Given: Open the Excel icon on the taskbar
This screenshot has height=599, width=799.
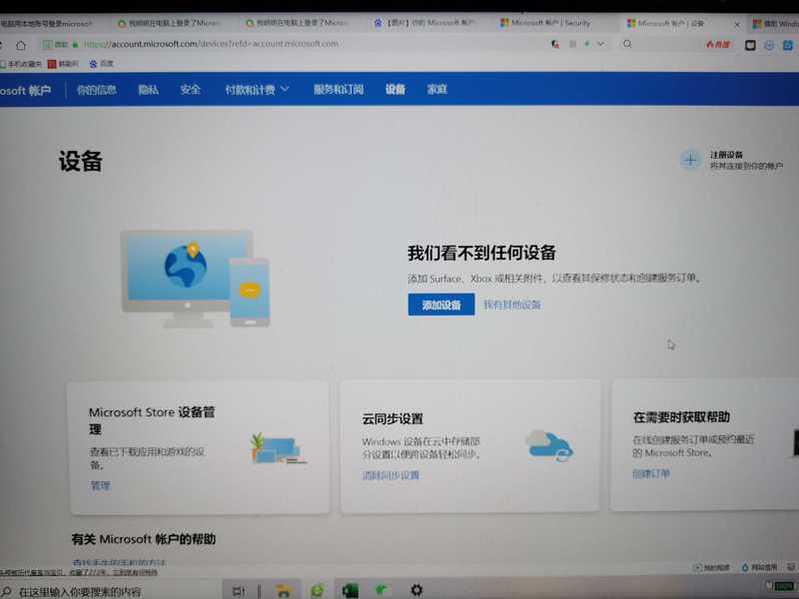Looking at the screenshot, I should [350, 591].
